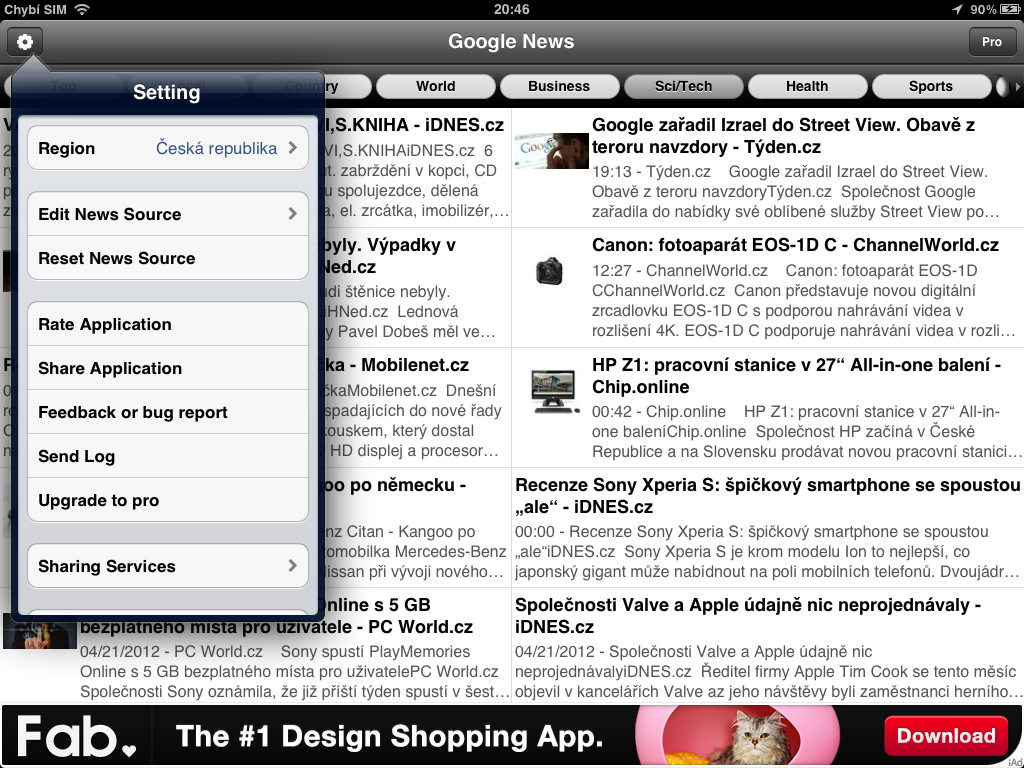Image resolution: width=1024 pixels, height=768 pixels.
Task: Tap the clock showing 20:46
Action: click(x=511, y=9)
